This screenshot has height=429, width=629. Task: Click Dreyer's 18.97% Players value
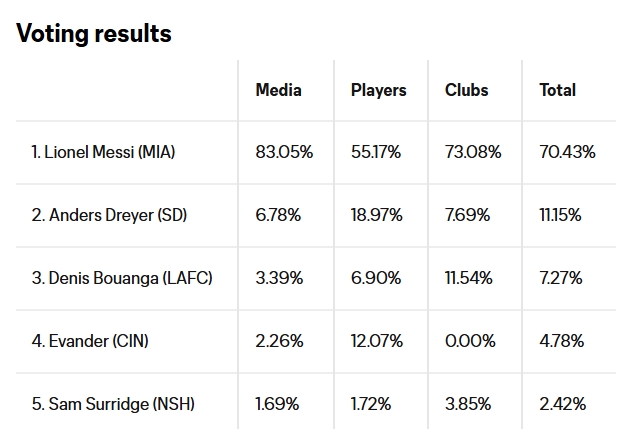[x=376, y=215]
